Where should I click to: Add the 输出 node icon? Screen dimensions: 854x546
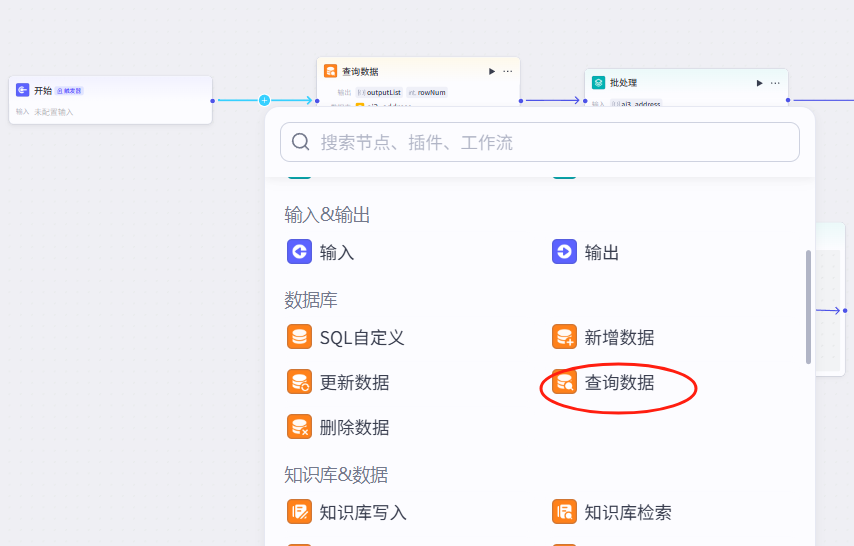coord(564,252)
